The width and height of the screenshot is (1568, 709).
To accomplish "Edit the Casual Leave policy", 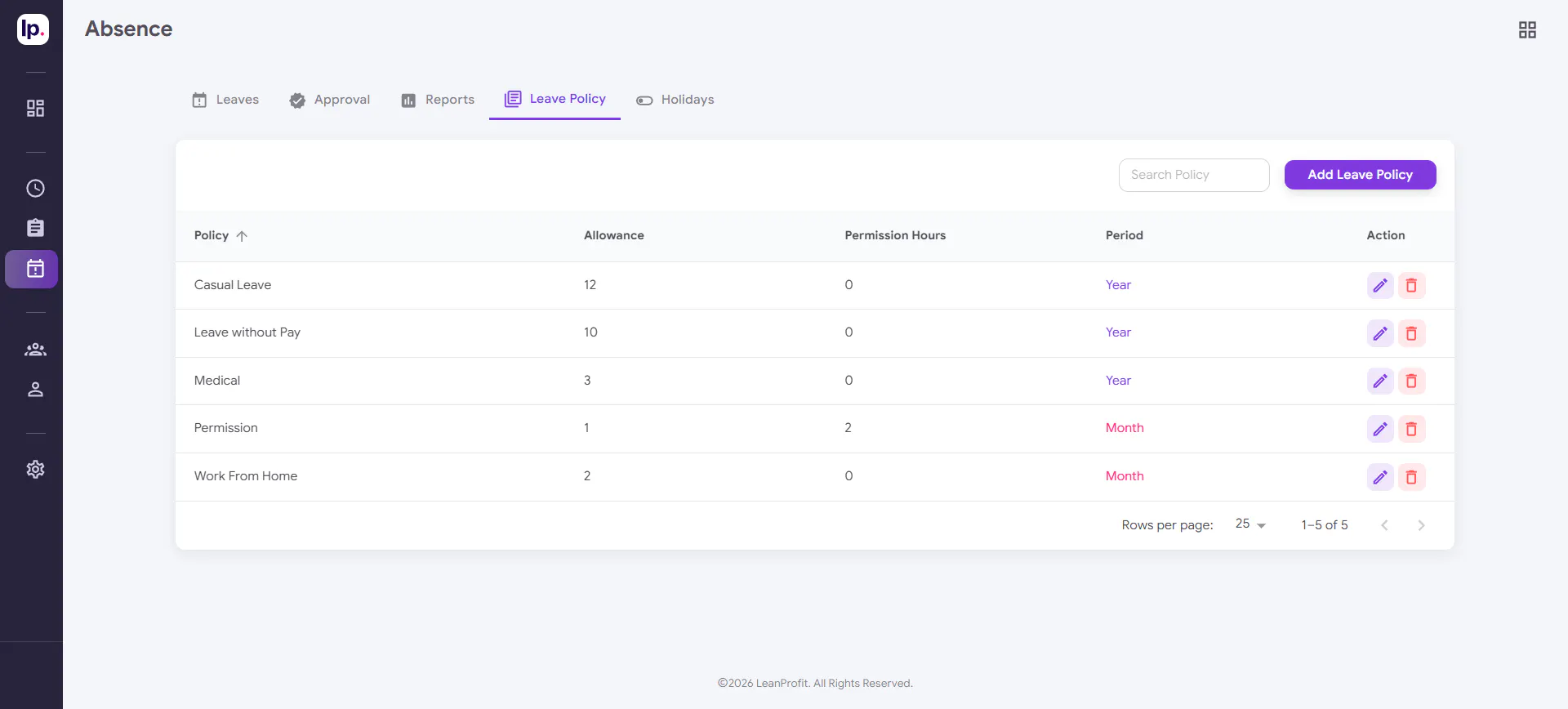I will [x=1380, y=286].
